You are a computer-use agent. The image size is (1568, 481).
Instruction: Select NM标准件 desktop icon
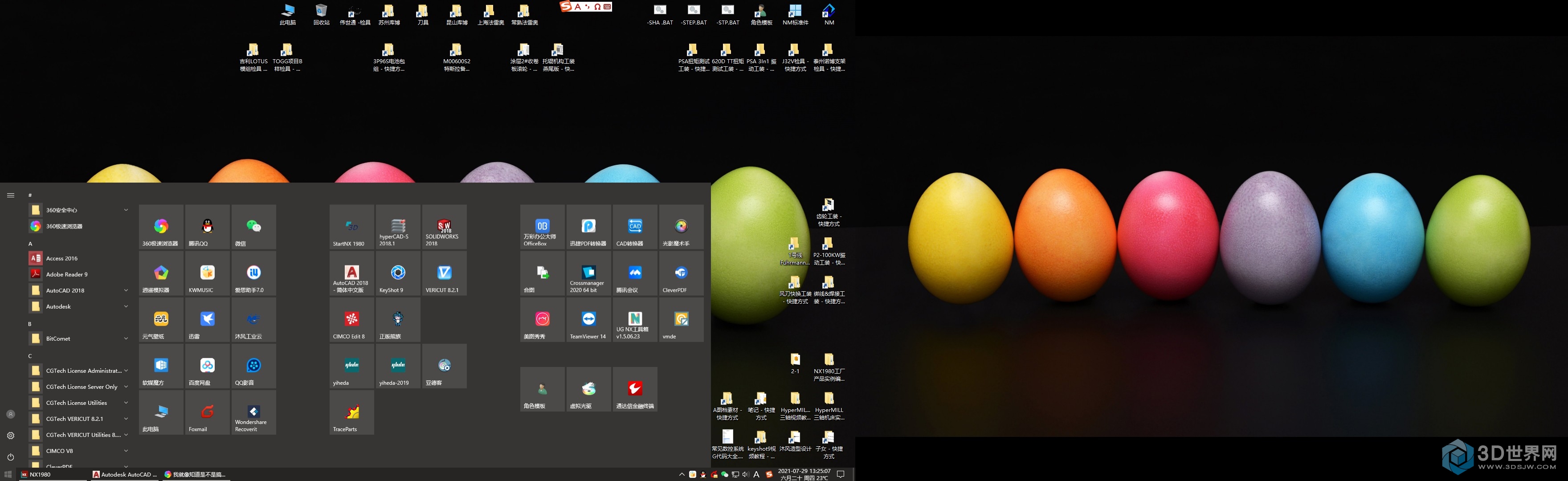[x=795, y=15]
